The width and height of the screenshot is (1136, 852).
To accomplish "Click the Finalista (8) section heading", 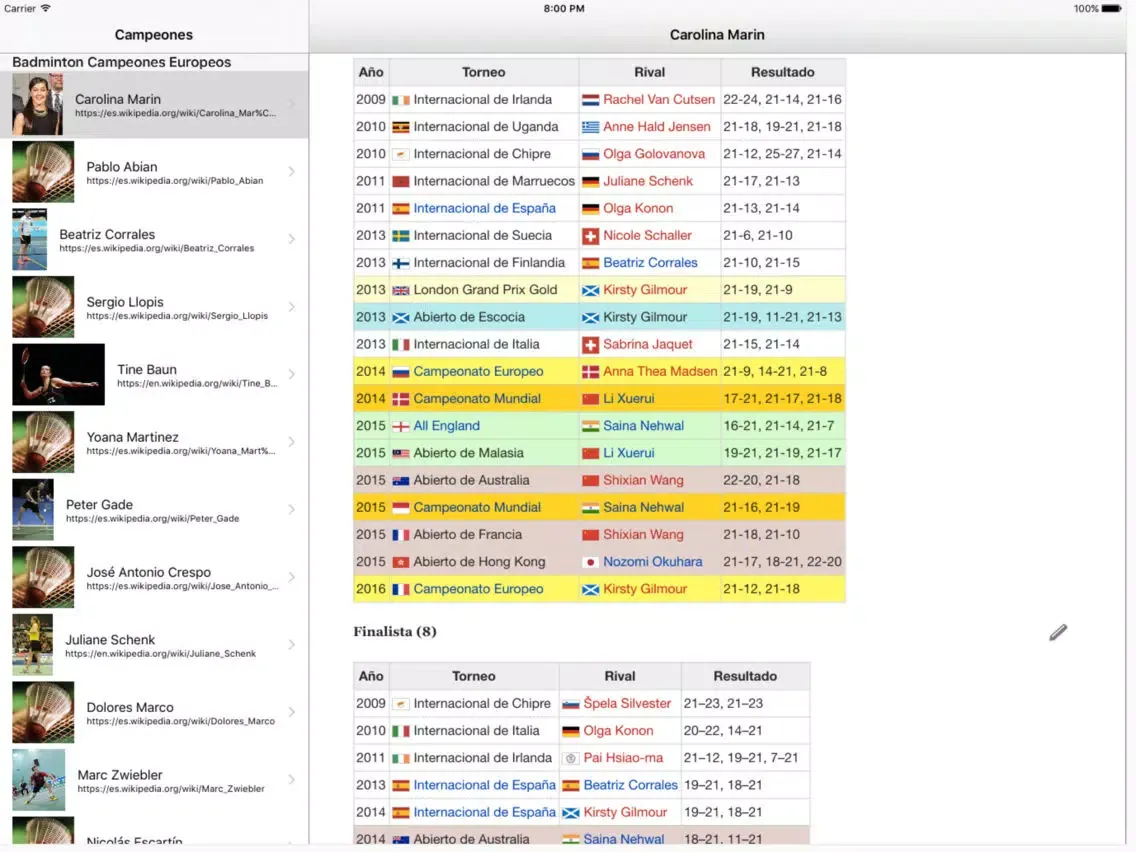I will [395, 631].
